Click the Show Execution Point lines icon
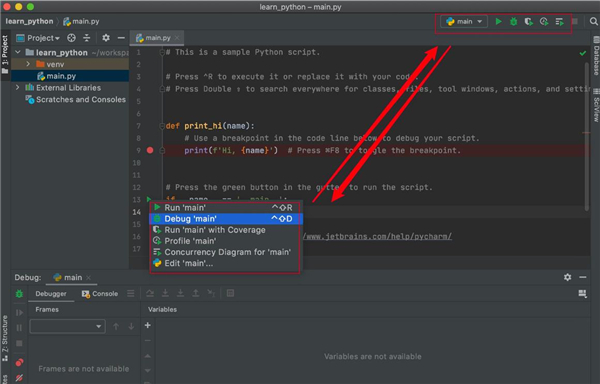This screenshot has width=600, height=384. (131, 293)
